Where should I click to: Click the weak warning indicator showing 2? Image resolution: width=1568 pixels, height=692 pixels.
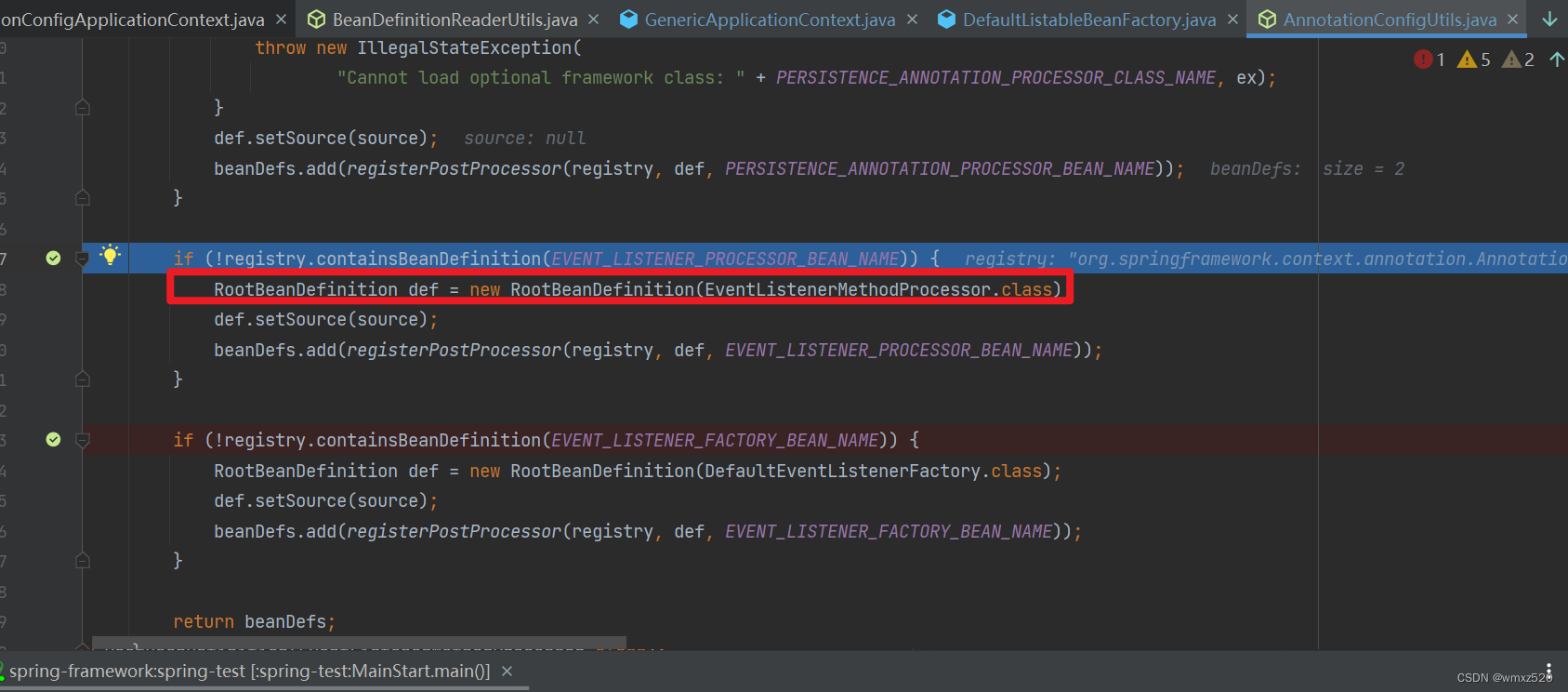coord(1519,60)
